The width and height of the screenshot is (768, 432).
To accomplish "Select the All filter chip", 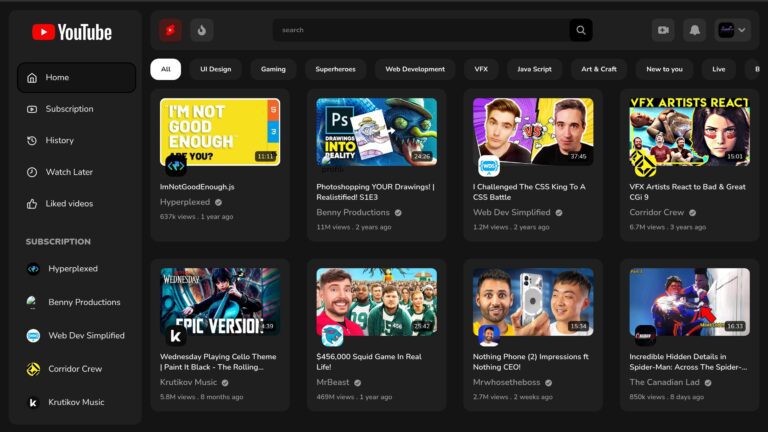I will pyautogui.click(x=166, y=69).
